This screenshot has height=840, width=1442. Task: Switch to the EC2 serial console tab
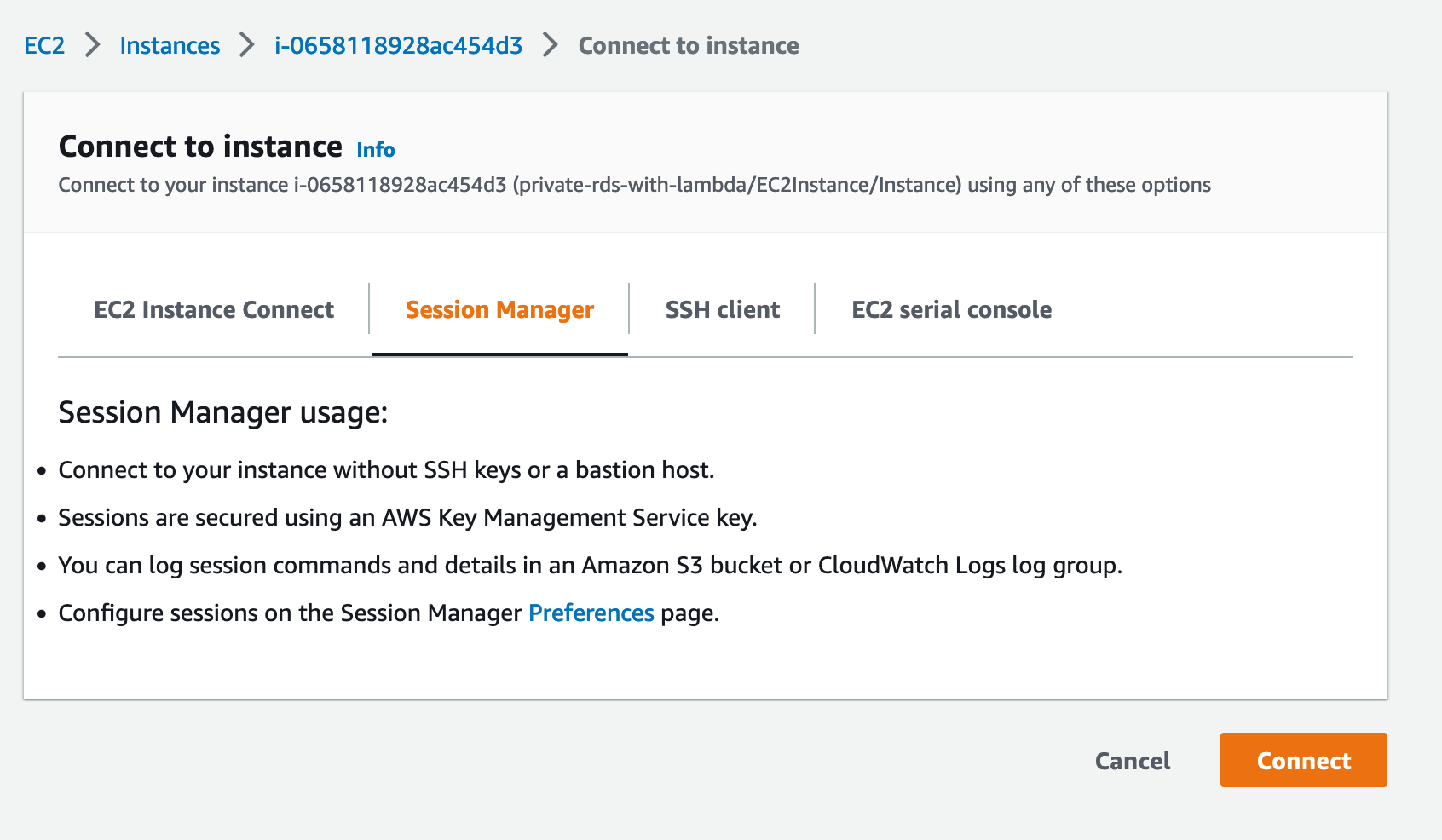(951, 309)
